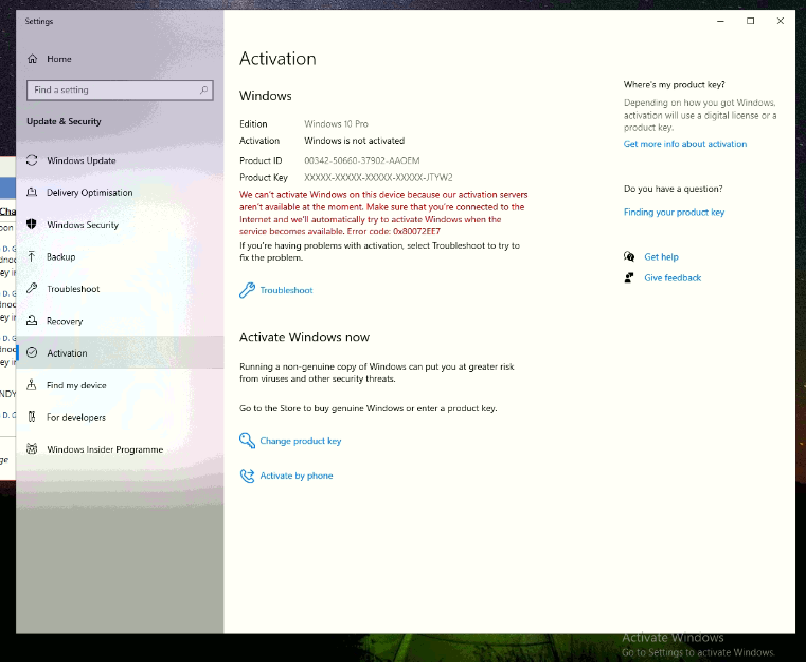Viewport: 806px width, 662px height.
Task: Maximize the Settings window
Action: [750, 21]
